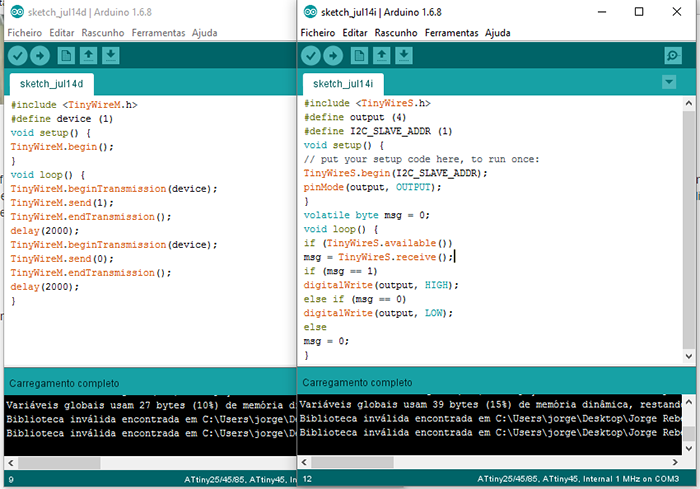Select the sketch_jul14d tab

[52, 84]
